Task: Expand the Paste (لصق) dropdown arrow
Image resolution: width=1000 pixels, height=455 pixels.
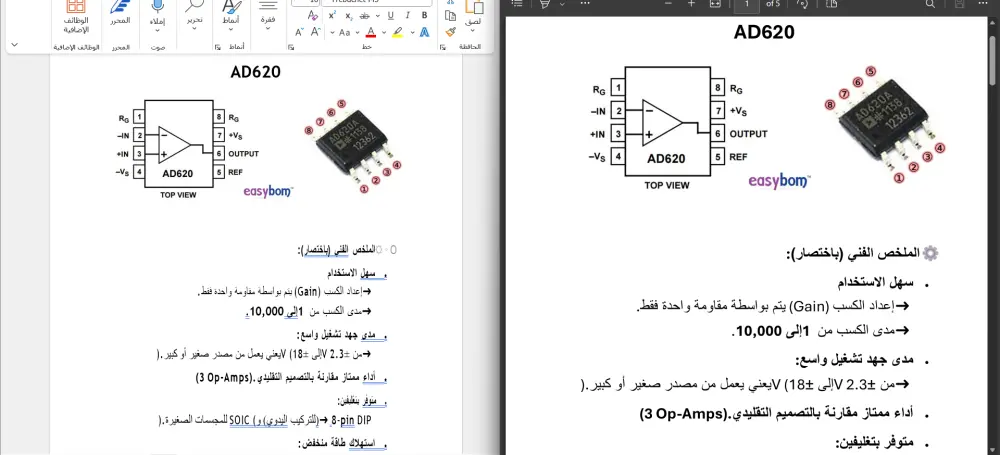Action: point(473,31)
